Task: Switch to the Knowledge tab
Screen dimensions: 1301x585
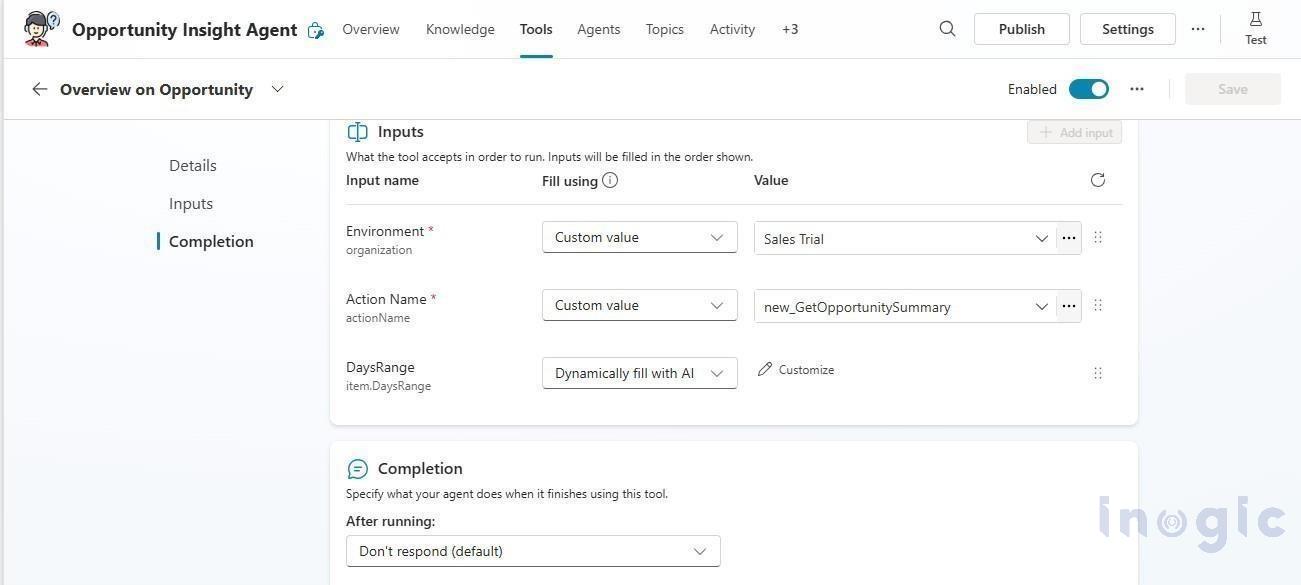Action: pos(460,29)
